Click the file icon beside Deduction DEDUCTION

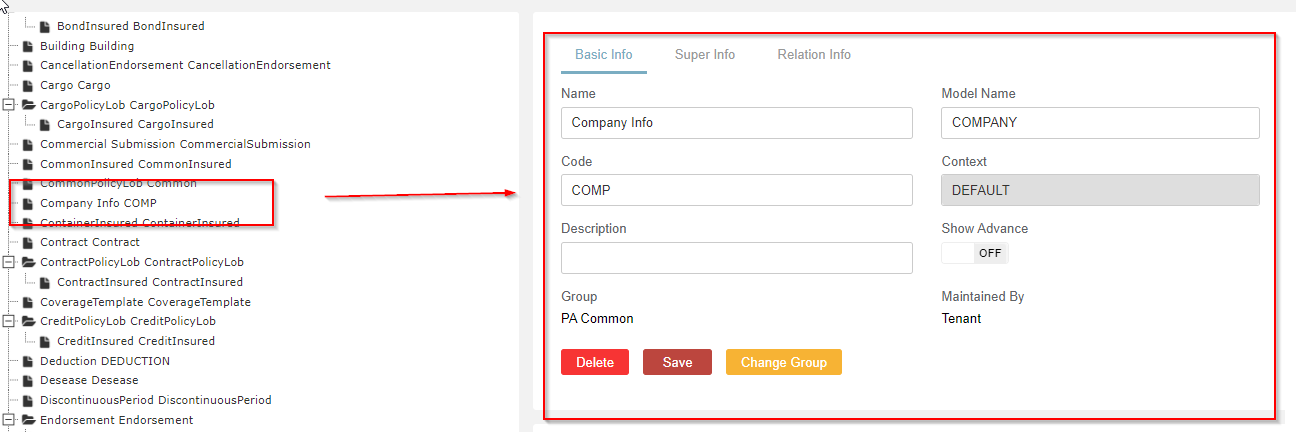pos(28,361)
